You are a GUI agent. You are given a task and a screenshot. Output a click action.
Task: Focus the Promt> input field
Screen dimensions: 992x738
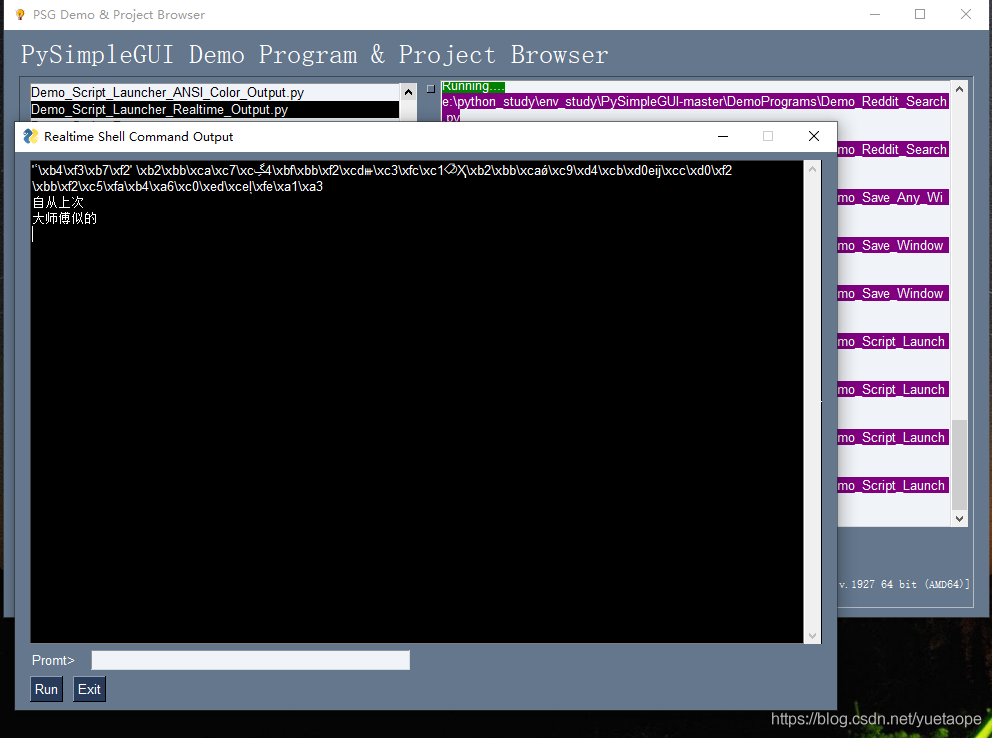click(x=251, y=660)
